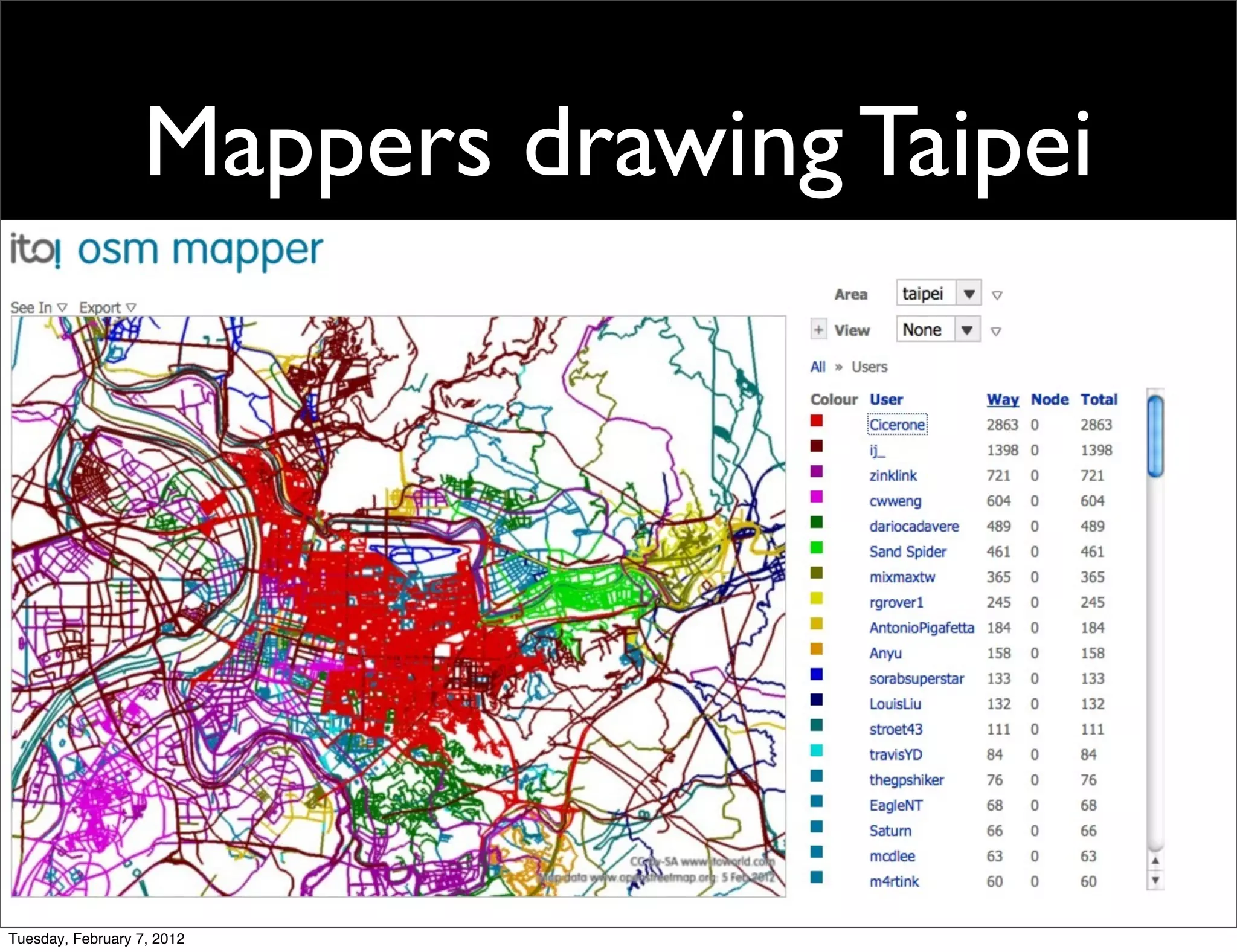Click the blue scrollbar thumb of user list
1237x952 pixels.
1155,435
